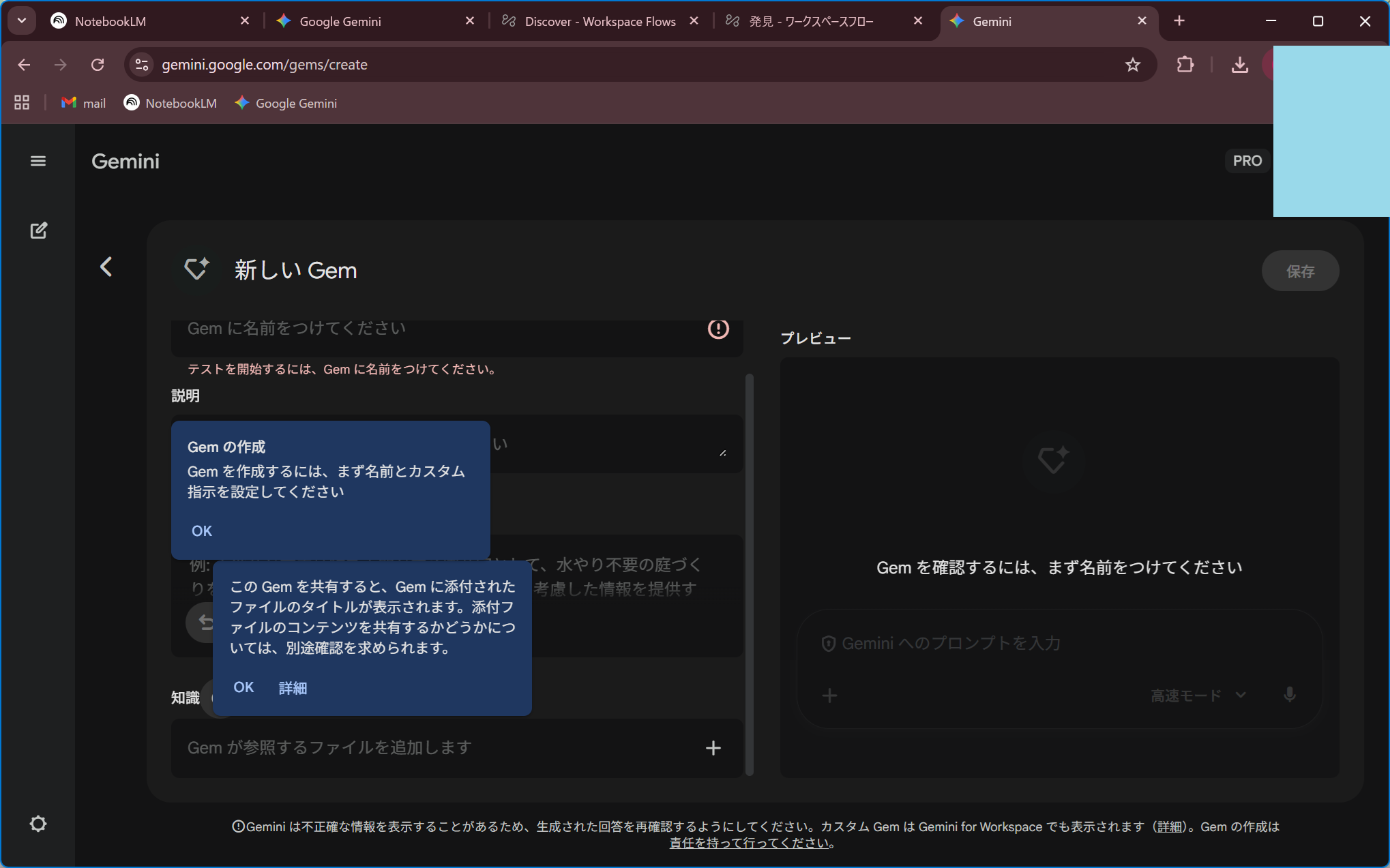Image resolution: width=1390 pixels, height=868 pixels.
Task: Open the Google Gemini bookmark
Action: (286, 103)
